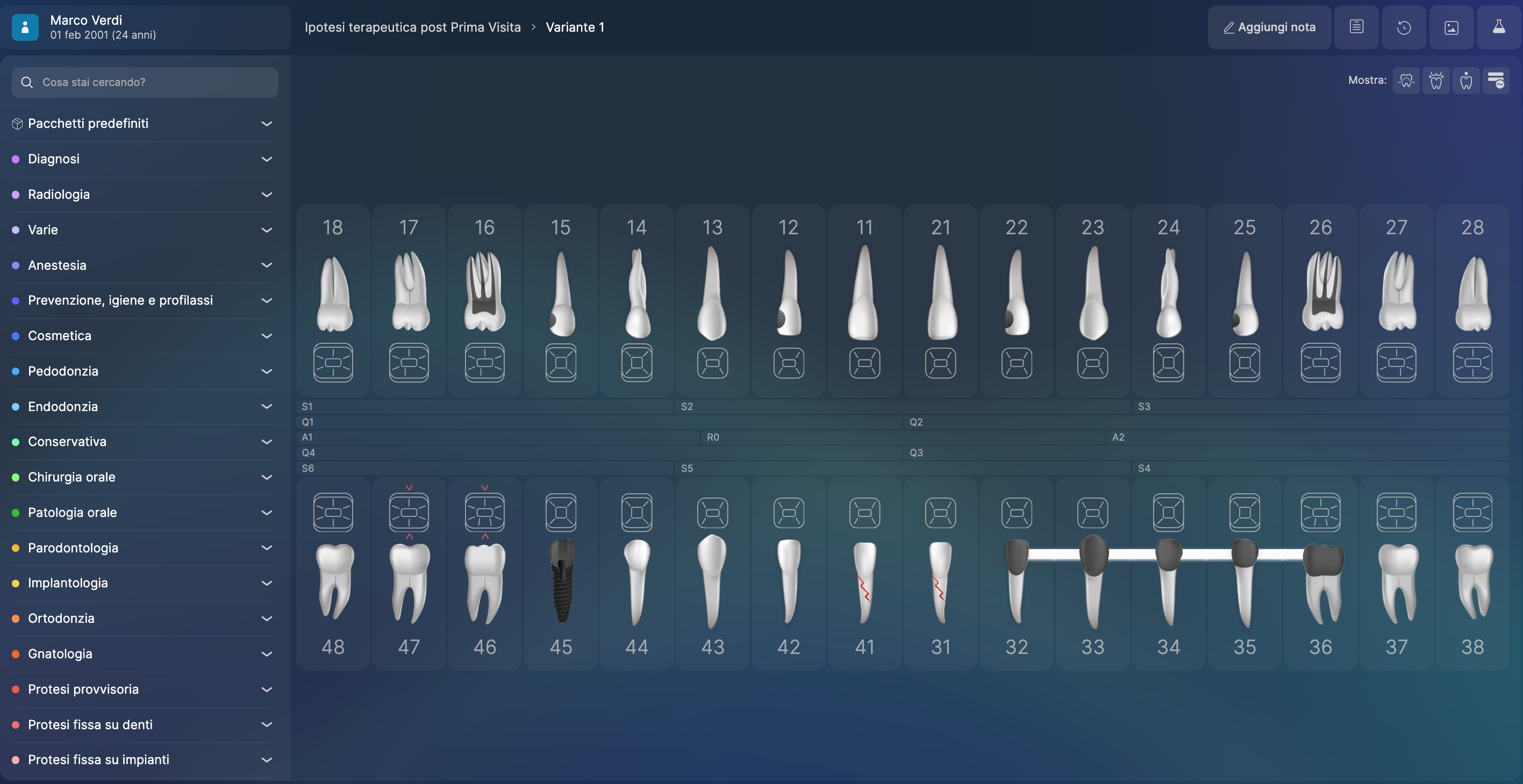Image resolution: width=1523 pixels, height=784 pixels.
Task: Go to Ipotesi terapeutica post Prima Visita
Action: 412,27
